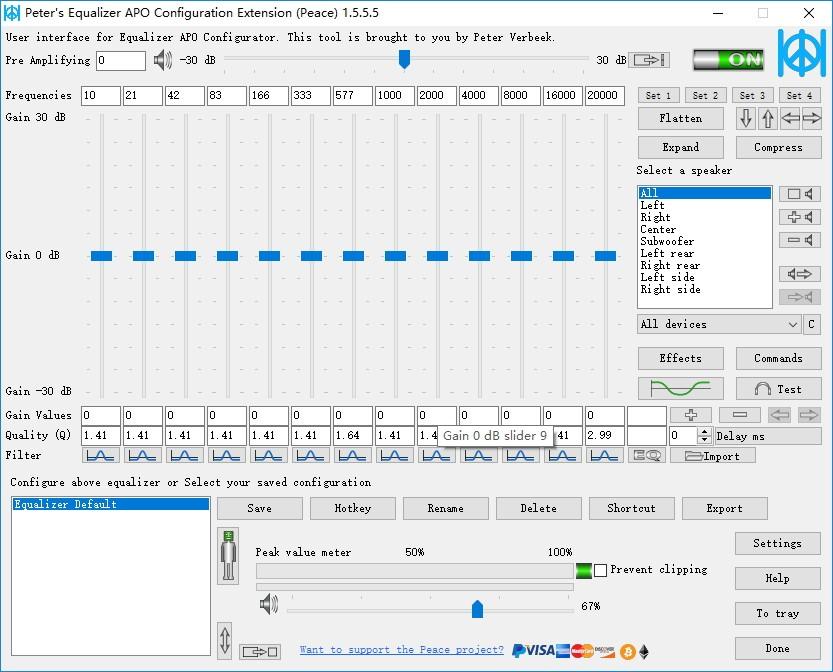
Task: Click the swap speakers double-arrow icon
Action: 800,274
